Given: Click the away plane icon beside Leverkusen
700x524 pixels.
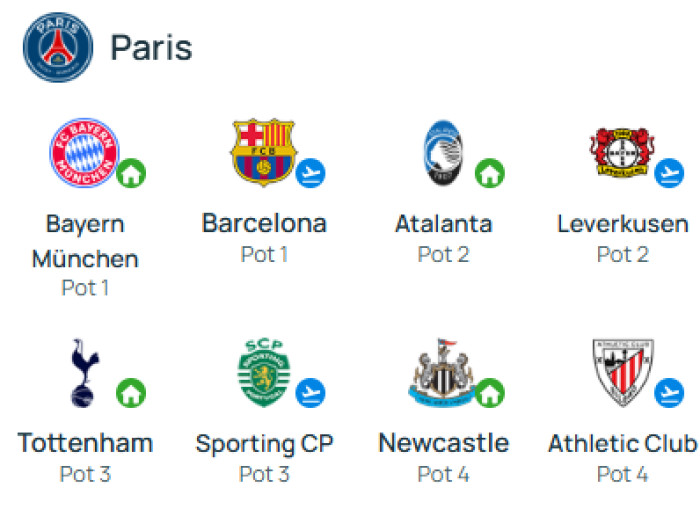Looking at the screenshot, I should click(669, 173).
